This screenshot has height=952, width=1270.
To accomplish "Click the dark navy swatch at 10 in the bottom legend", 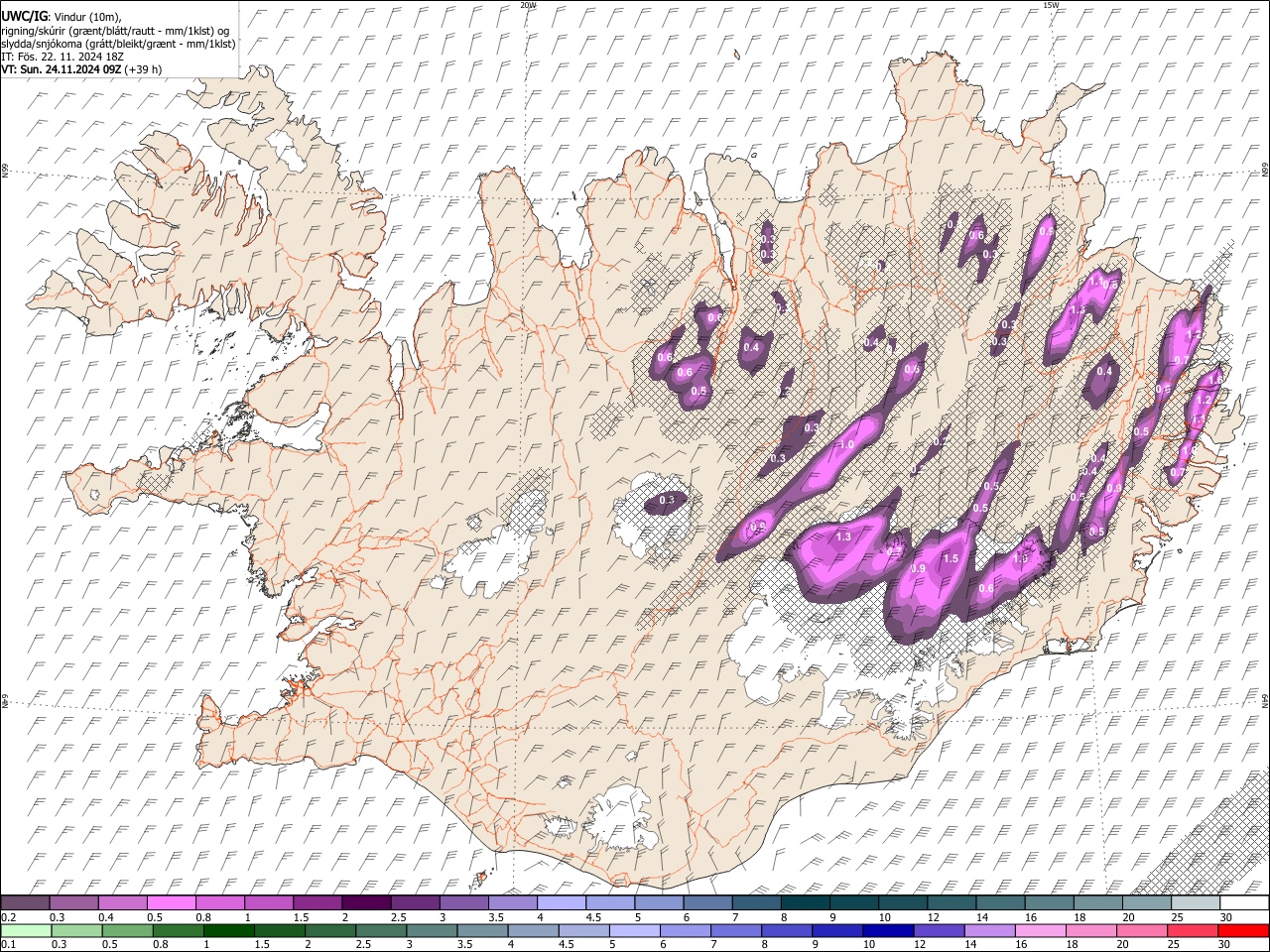I will pos(888,930).
